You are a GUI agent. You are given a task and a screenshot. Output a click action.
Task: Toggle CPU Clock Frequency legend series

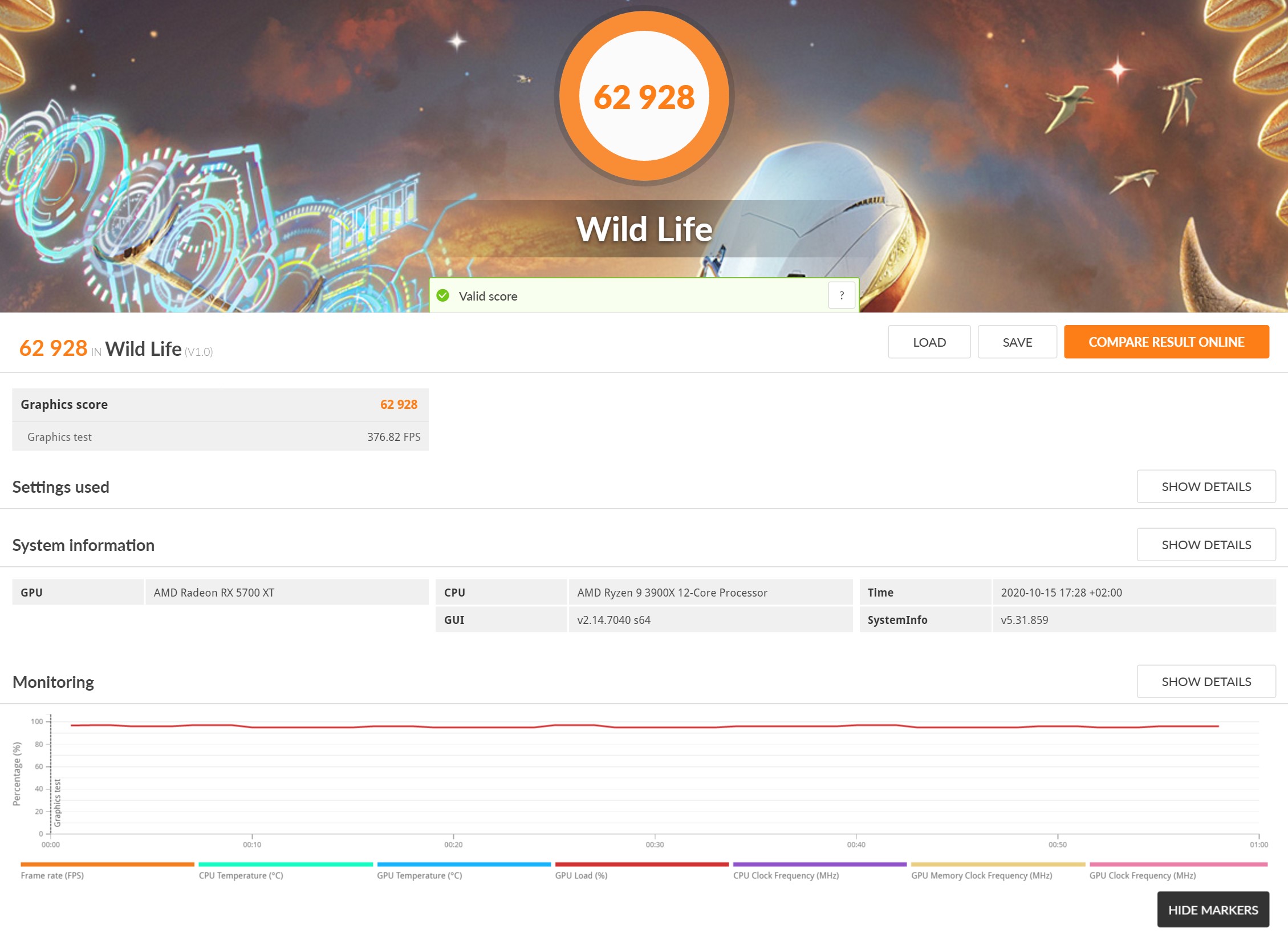786,875
